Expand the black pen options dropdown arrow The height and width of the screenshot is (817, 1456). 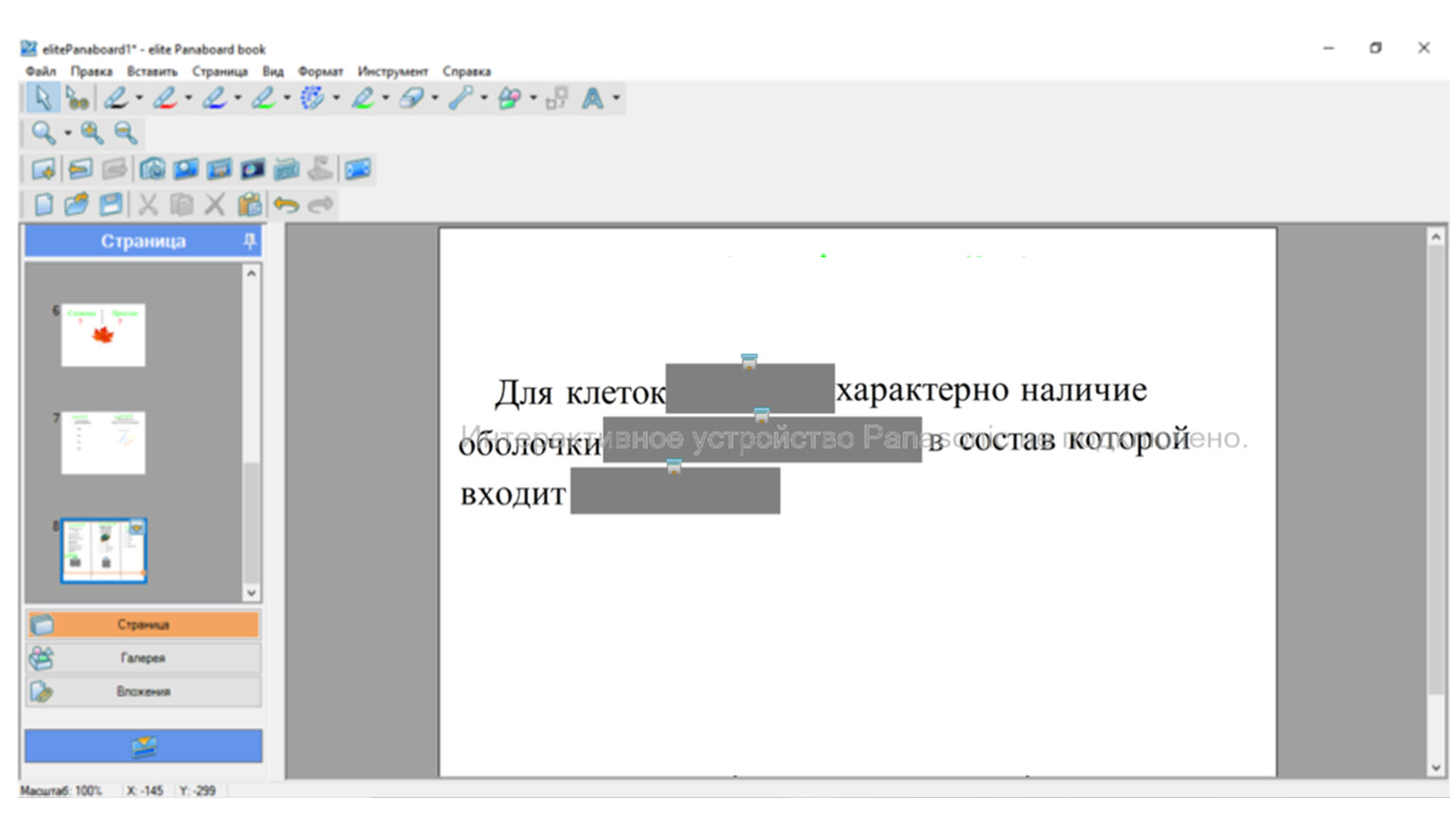pyautogui.click(x=140, y=98)
